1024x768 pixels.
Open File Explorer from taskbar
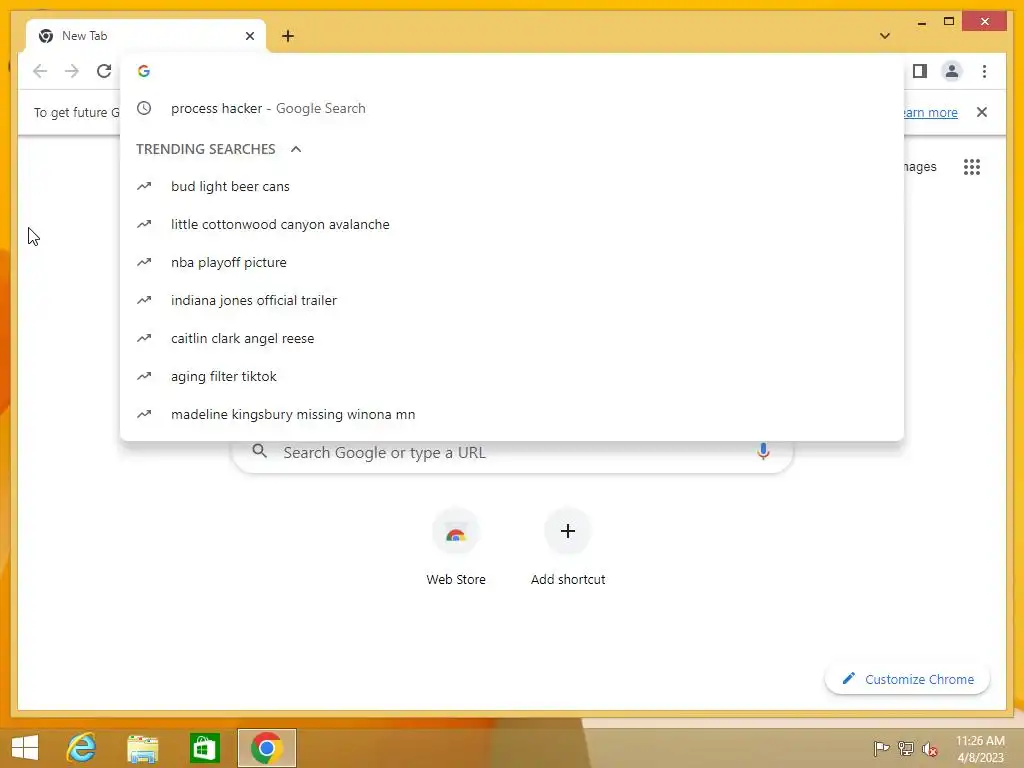coord(142,748)
